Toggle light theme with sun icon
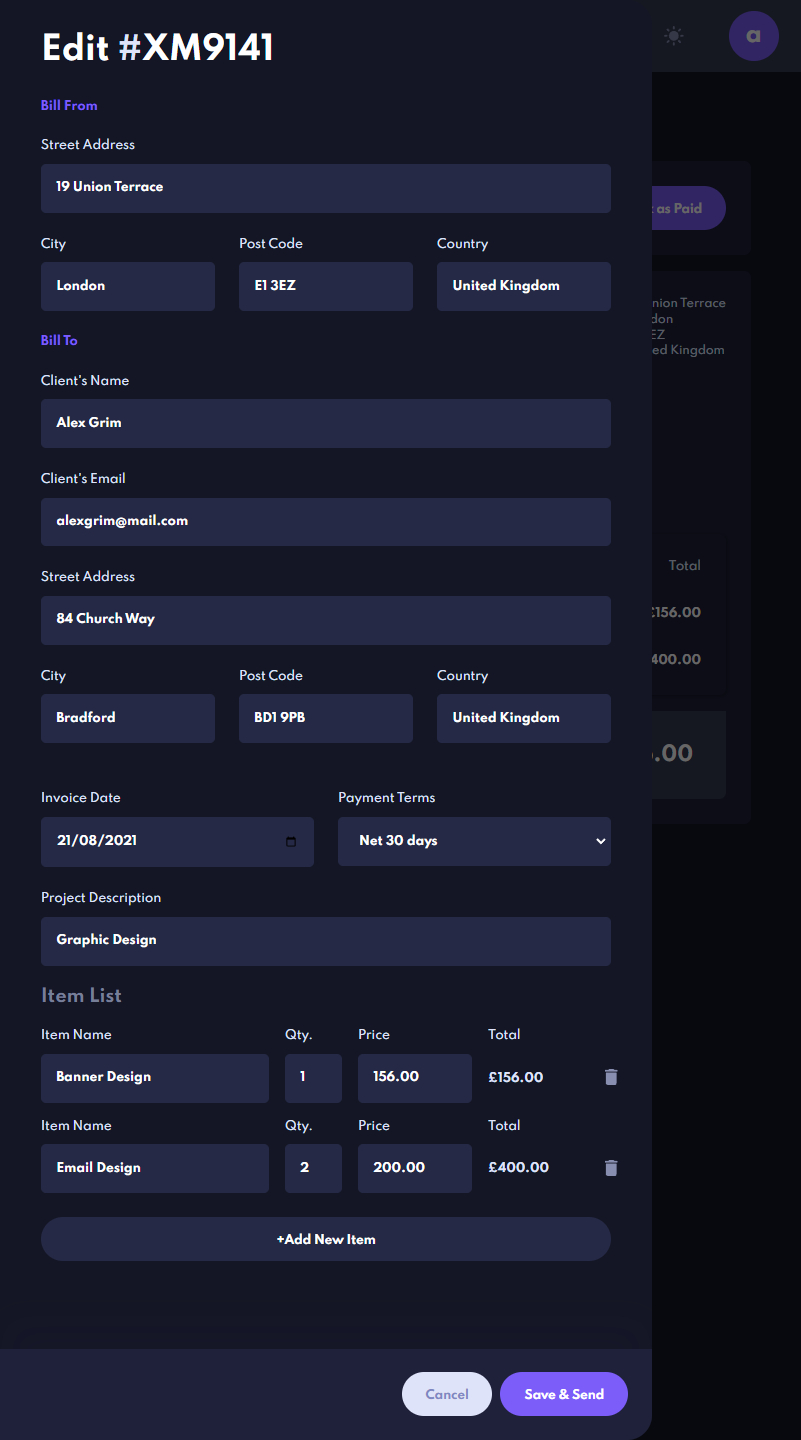 tap(674, 37)
